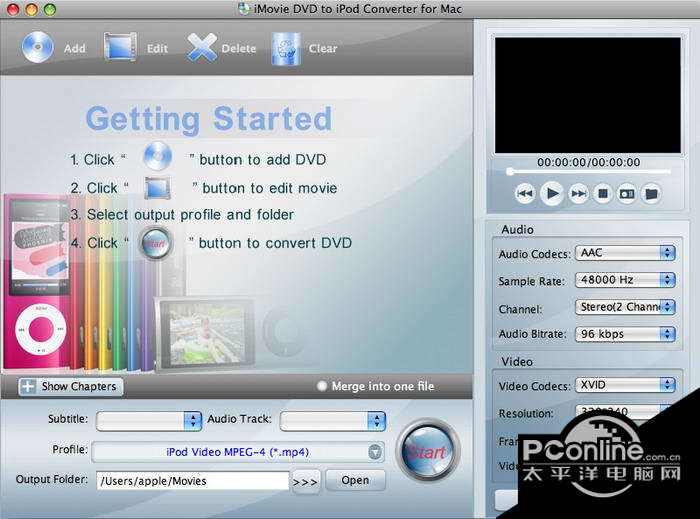Click the Edit label in toolbar
Viewport: 700px width, 519px height.
click(x=158, y=48)
